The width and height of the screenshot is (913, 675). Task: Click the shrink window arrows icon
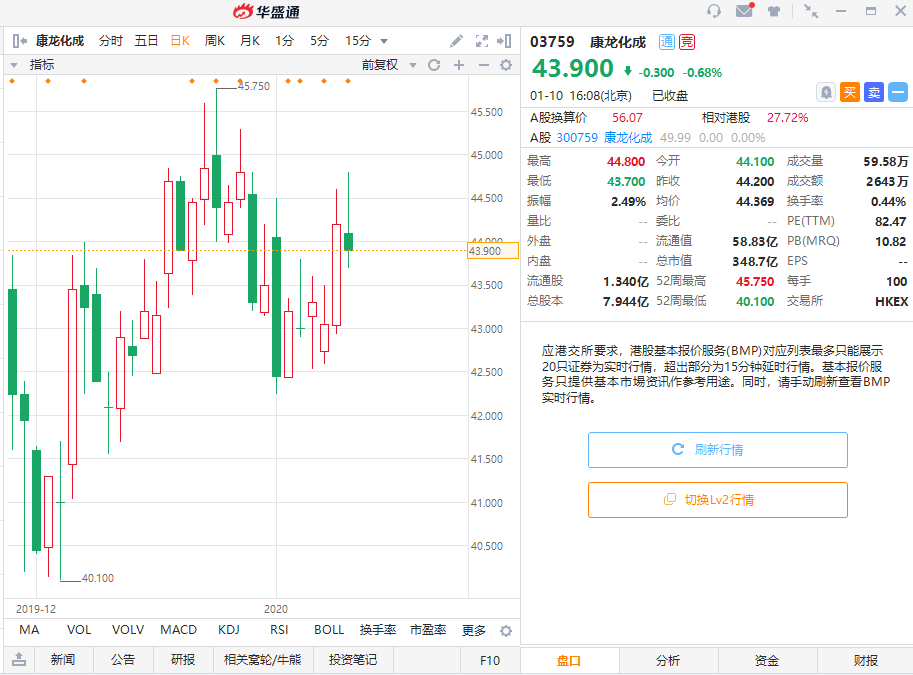click(x=811, y=11)
